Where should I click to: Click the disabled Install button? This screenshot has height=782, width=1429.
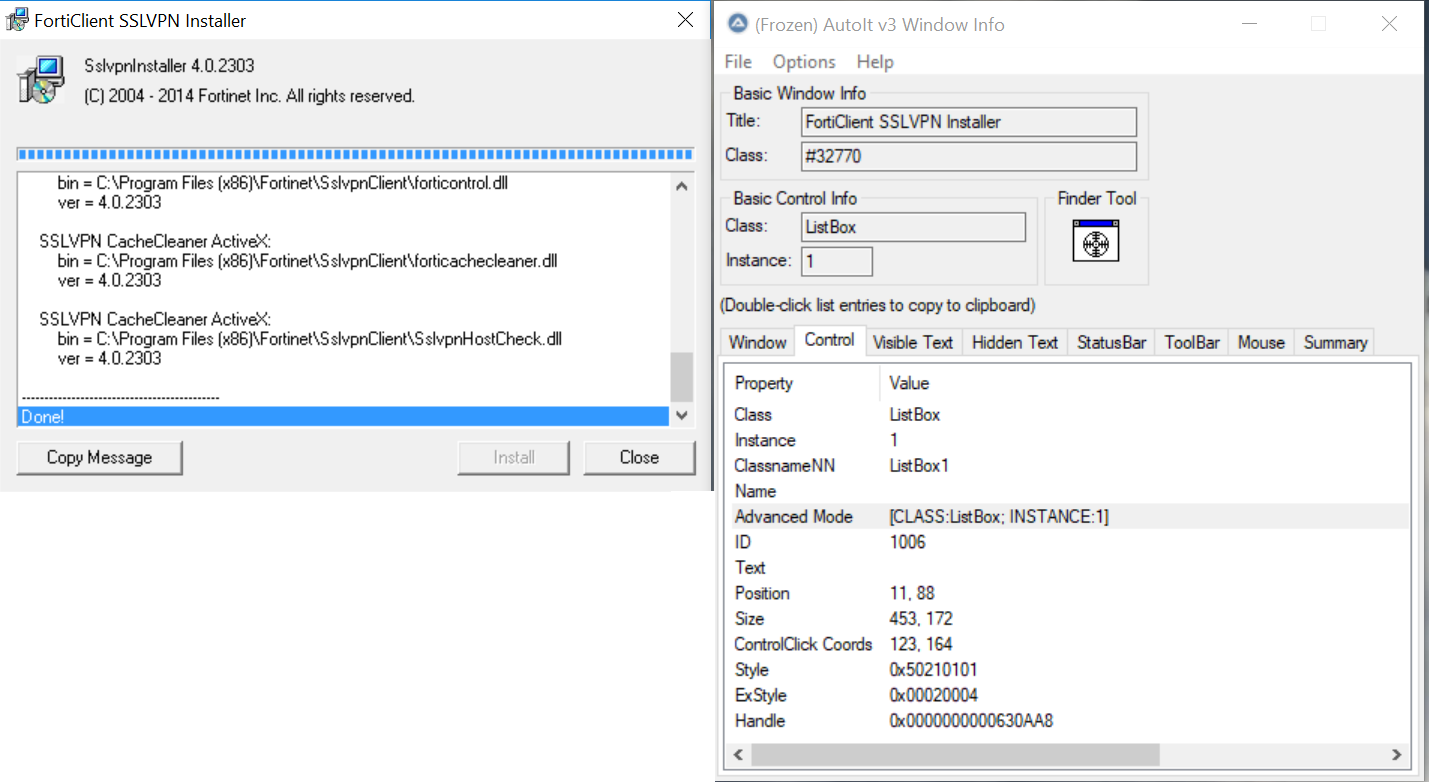pyautogui.click(x=514, y=457)
